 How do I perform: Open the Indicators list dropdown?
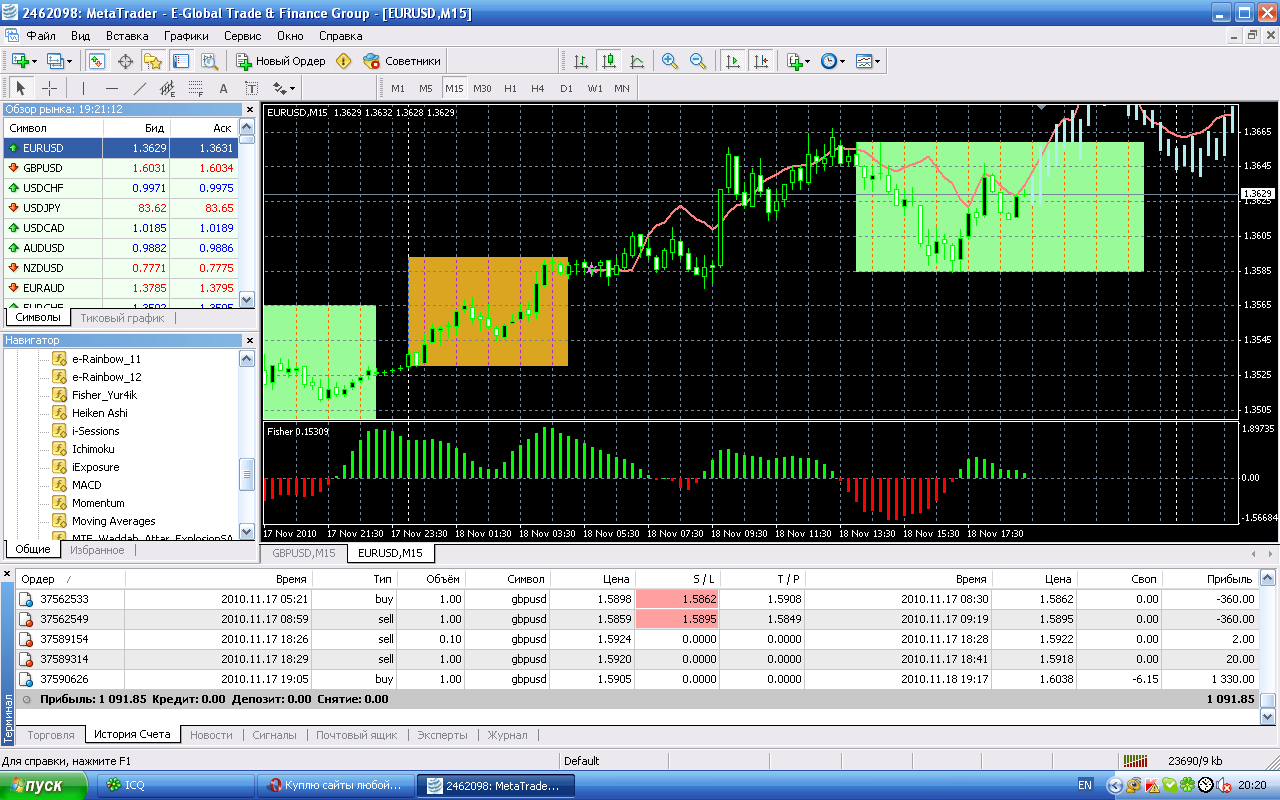(x=798, y=61)
